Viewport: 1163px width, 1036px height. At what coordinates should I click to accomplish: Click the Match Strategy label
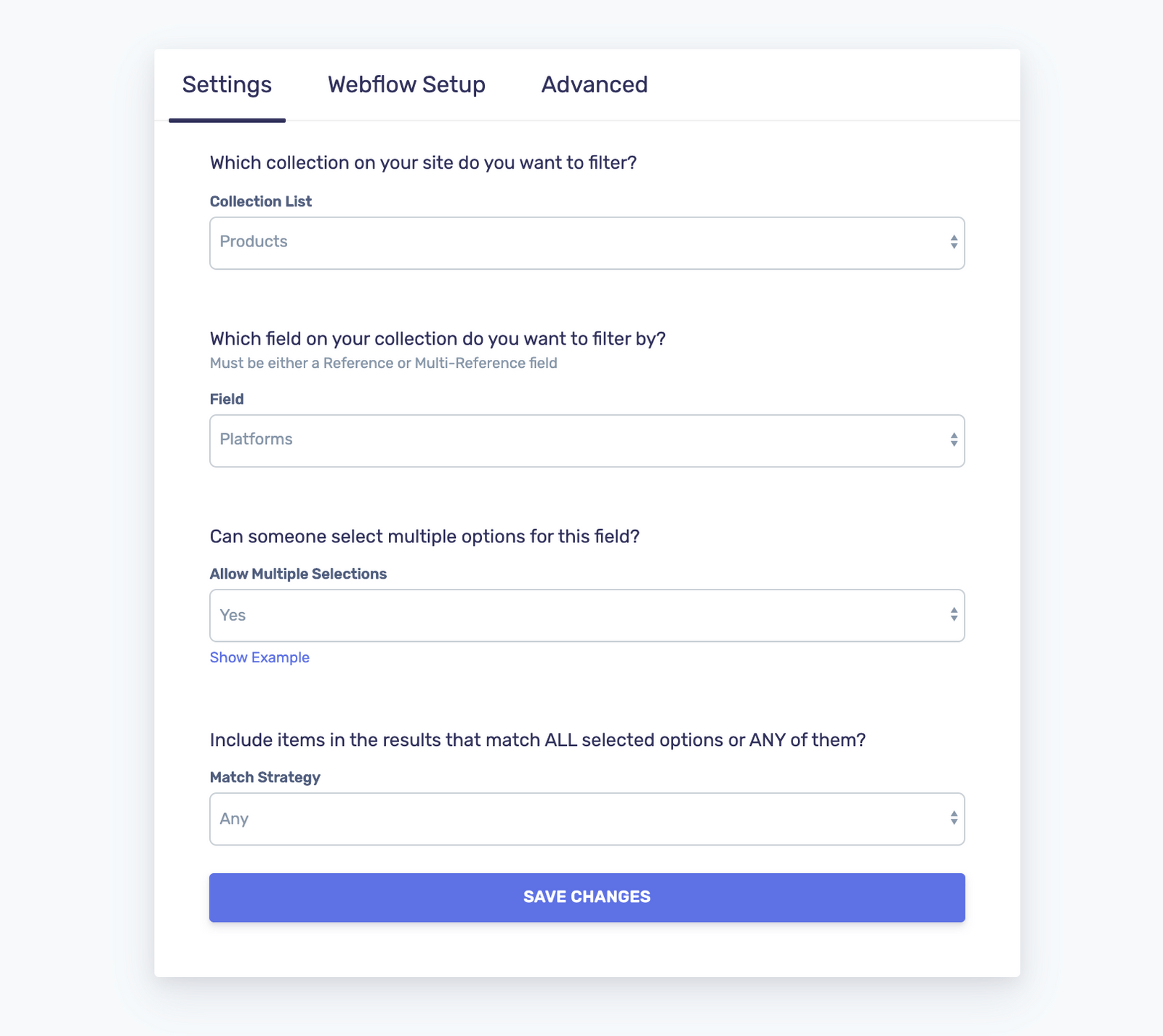click(265, 777)
